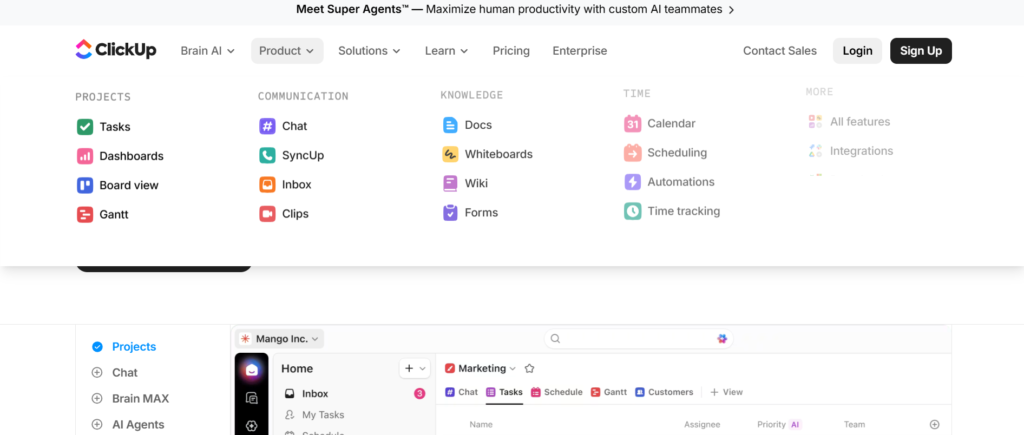
Task: Select the Whiteboards icon
Action: pyautogui.click(x=450, y=154)
